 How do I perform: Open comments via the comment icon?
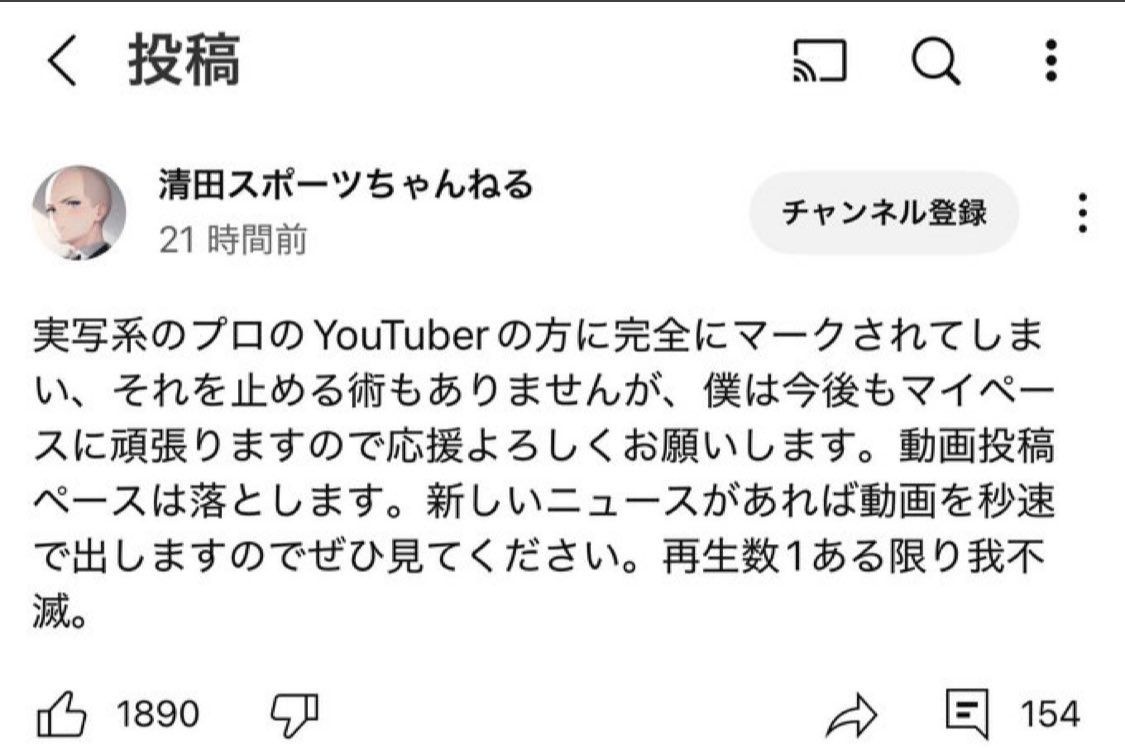967,712
